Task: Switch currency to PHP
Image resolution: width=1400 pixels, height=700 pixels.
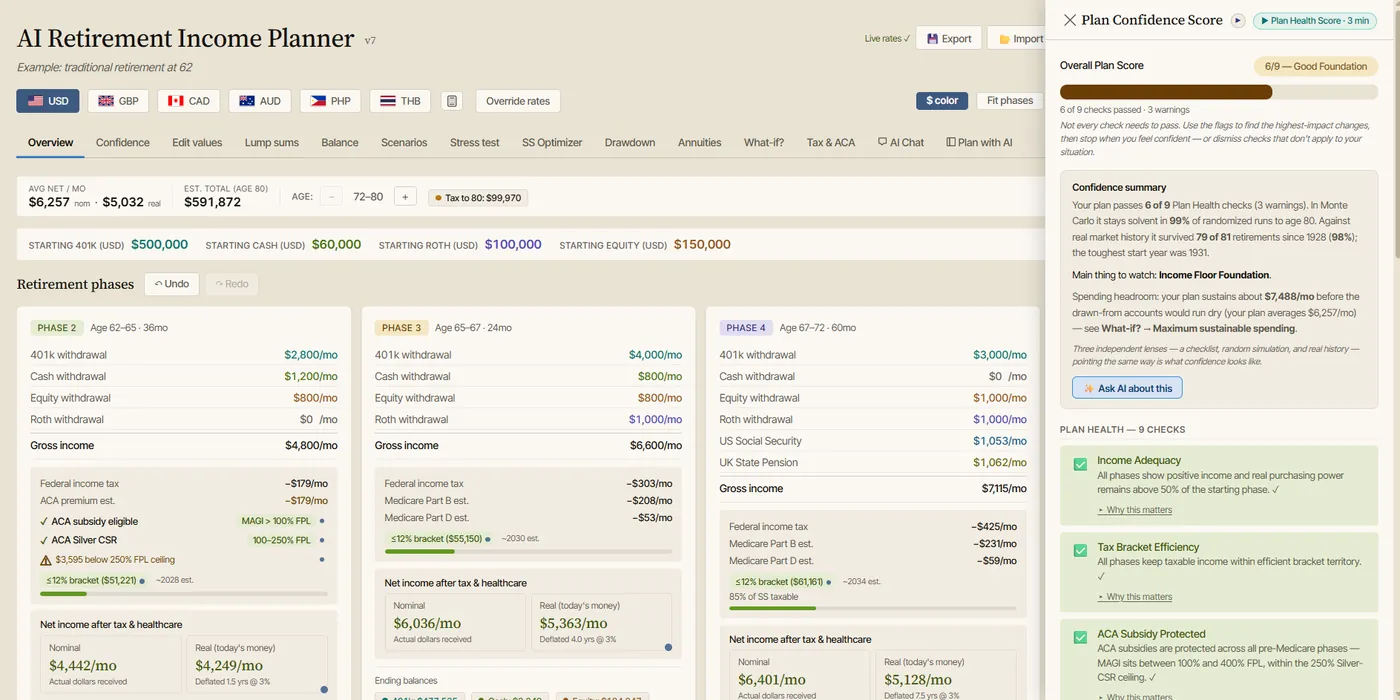Action: 330,101
